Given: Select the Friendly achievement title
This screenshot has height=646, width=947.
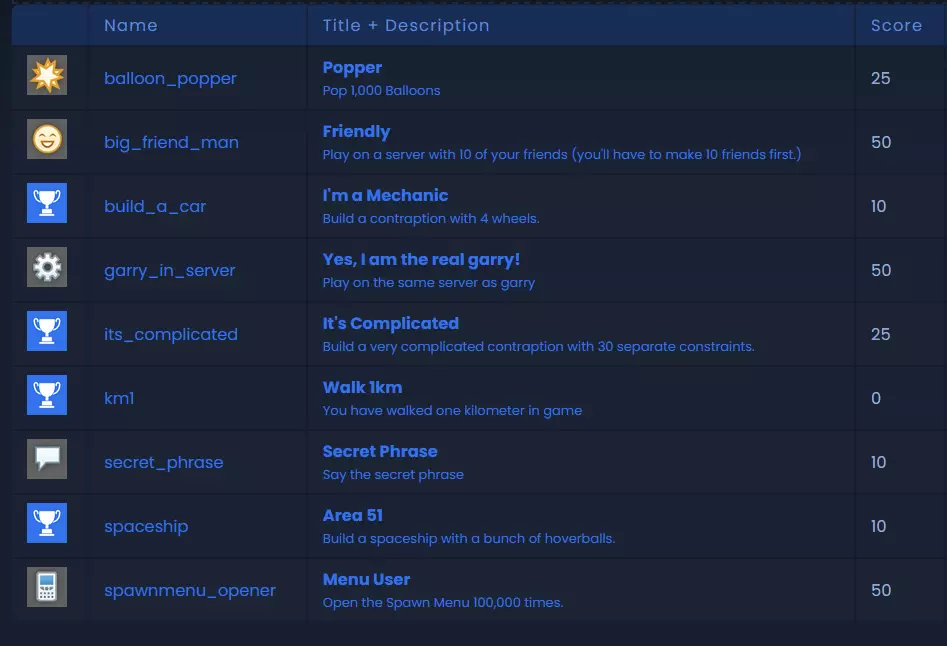Looking at the screenshot, I should (356, 132).
